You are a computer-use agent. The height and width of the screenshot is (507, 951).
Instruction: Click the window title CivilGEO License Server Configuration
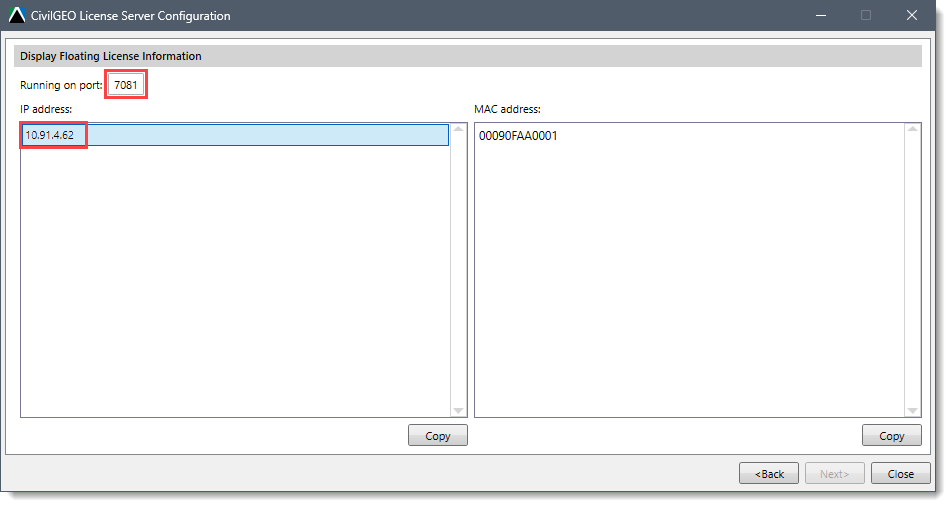tap(130, 16)
